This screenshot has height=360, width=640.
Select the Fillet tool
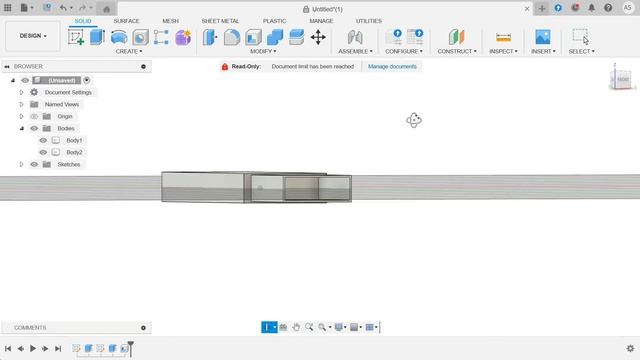pyautogui.click(x=231, y=37)
